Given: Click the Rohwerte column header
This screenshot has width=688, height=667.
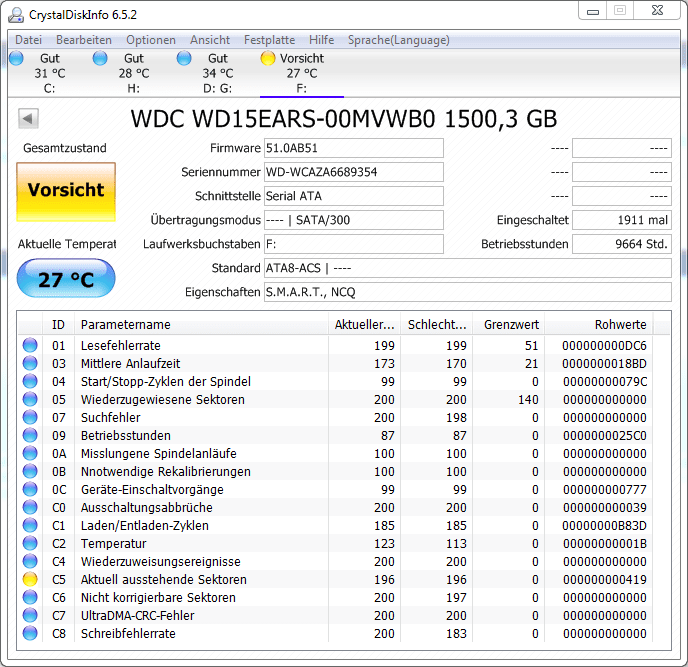Looking at the screenshot, I should (x=620, y=325).
